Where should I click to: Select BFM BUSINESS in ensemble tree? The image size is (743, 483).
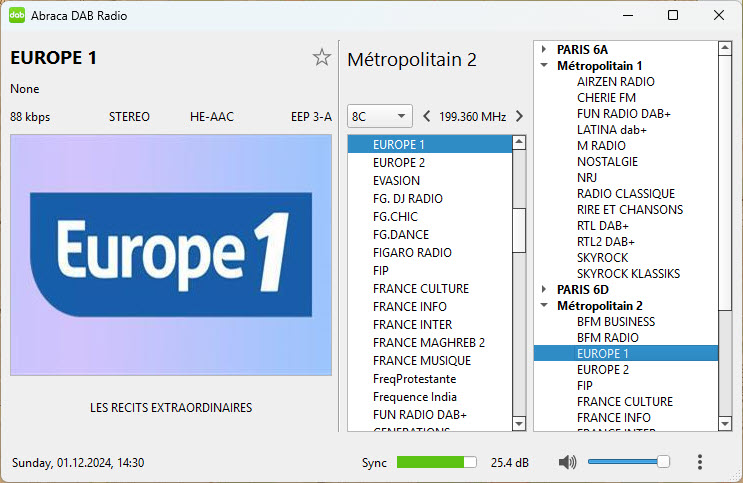pos(616,322)
